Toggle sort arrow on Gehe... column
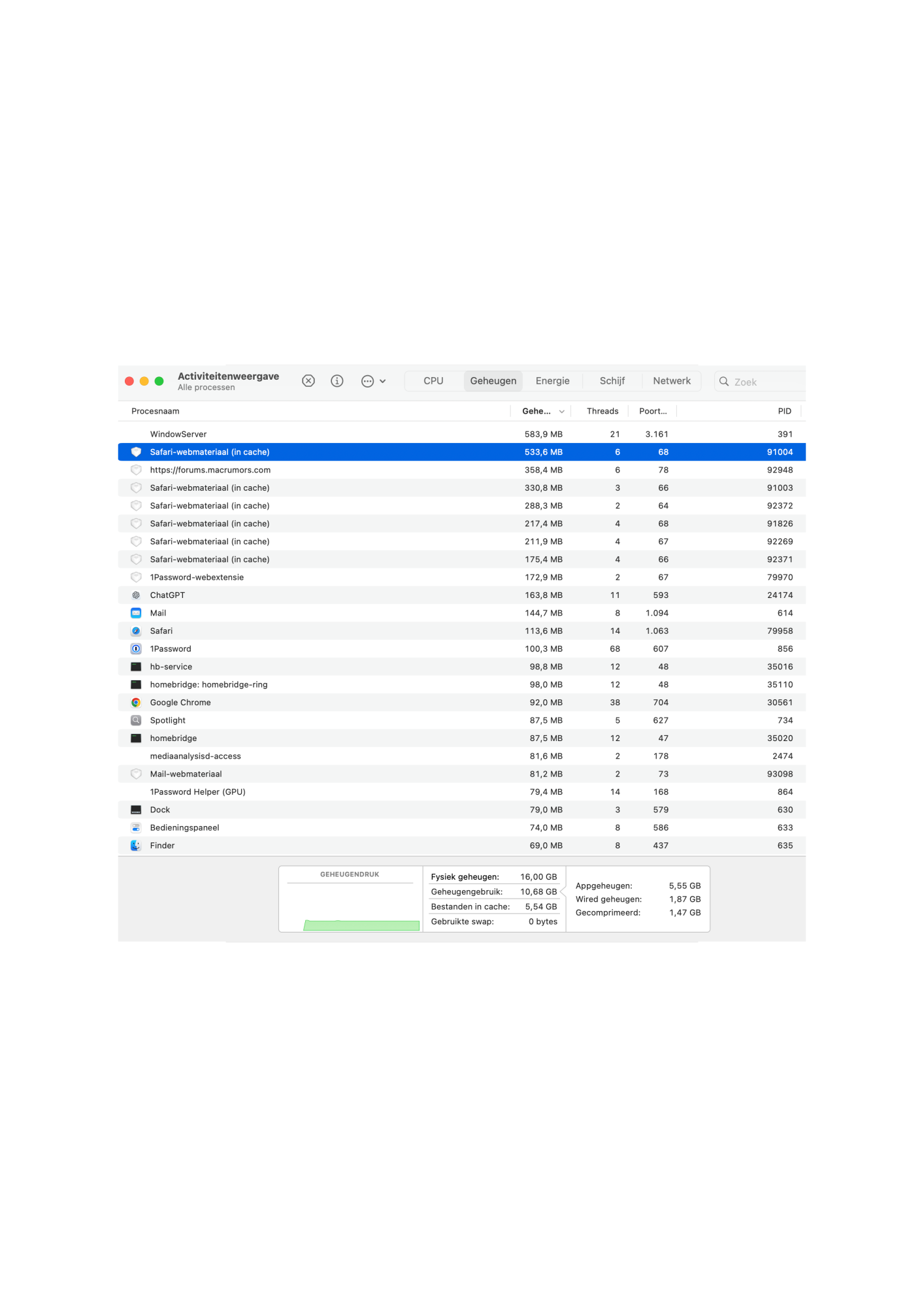This screenshot has width=924, height=1307. (x=562, y=412)
